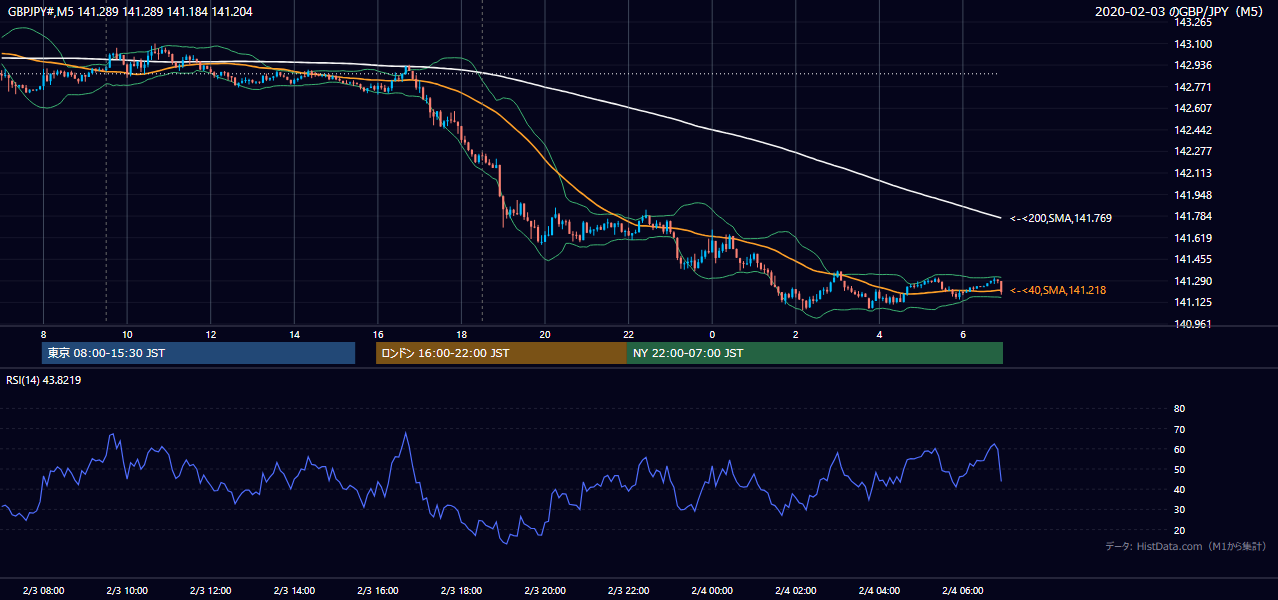Click hour label 22 under price chart
This screenshot has height=600, width=1278.
[628, 334]
